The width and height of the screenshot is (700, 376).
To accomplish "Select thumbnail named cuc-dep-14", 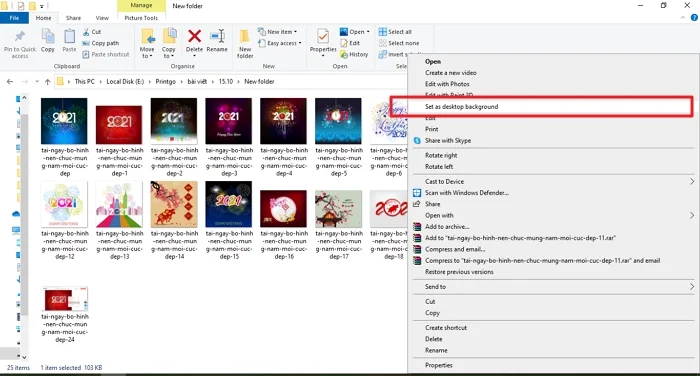I will [x=174, y=204].
